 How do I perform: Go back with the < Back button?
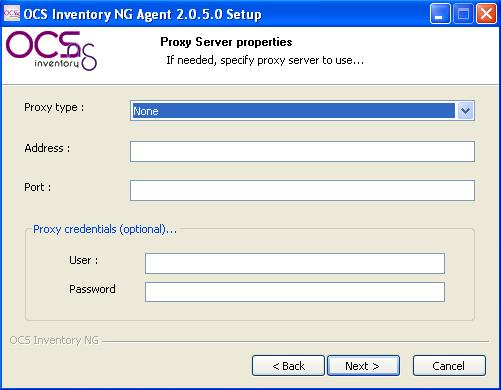tap(288, 366)
